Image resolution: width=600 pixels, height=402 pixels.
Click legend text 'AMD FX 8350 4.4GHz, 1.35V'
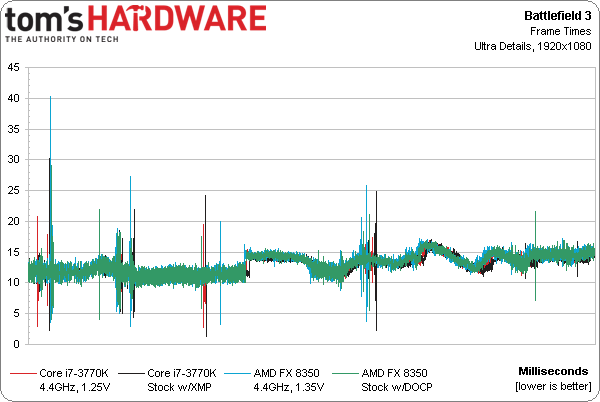[x=289, y=380]
